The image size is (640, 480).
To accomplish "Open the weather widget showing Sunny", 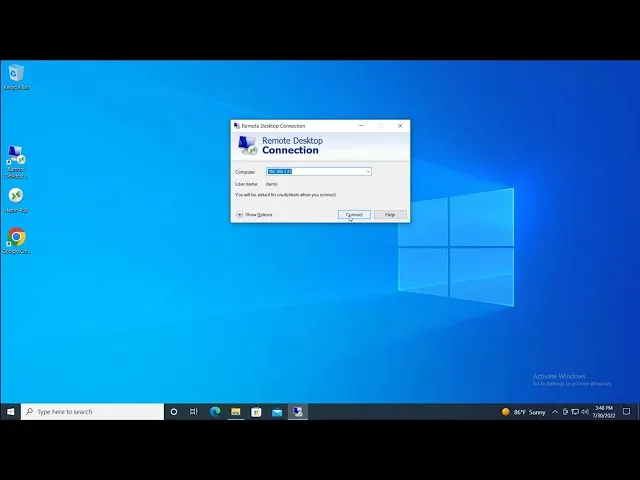I will coord(525,411).
